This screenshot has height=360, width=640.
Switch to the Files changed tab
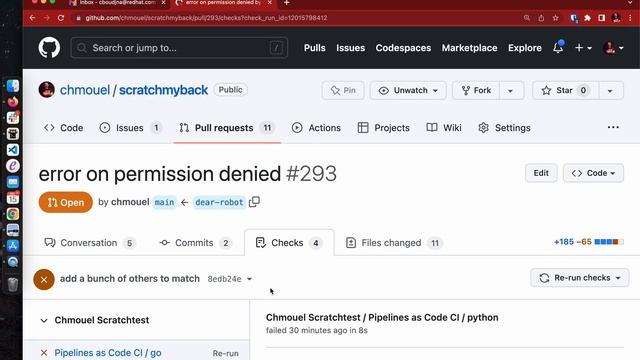click(x=394, y=243)
